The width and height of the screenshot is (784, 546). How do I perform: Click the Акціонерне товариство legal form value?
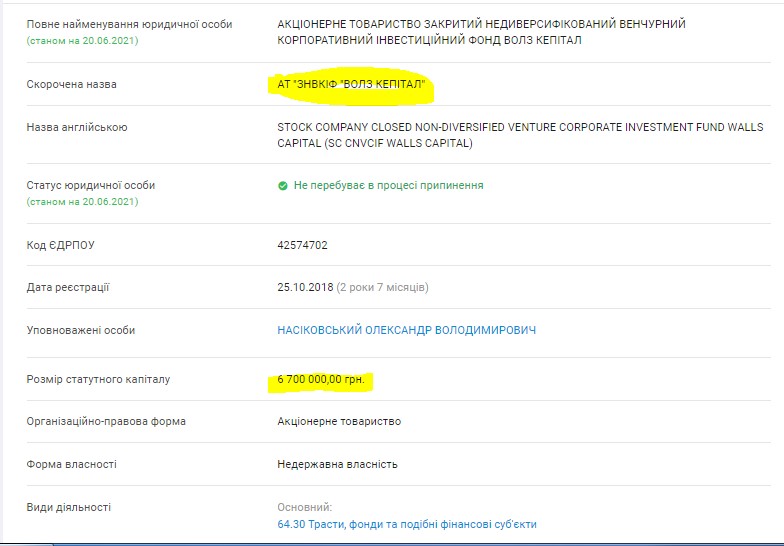(339, 422)
